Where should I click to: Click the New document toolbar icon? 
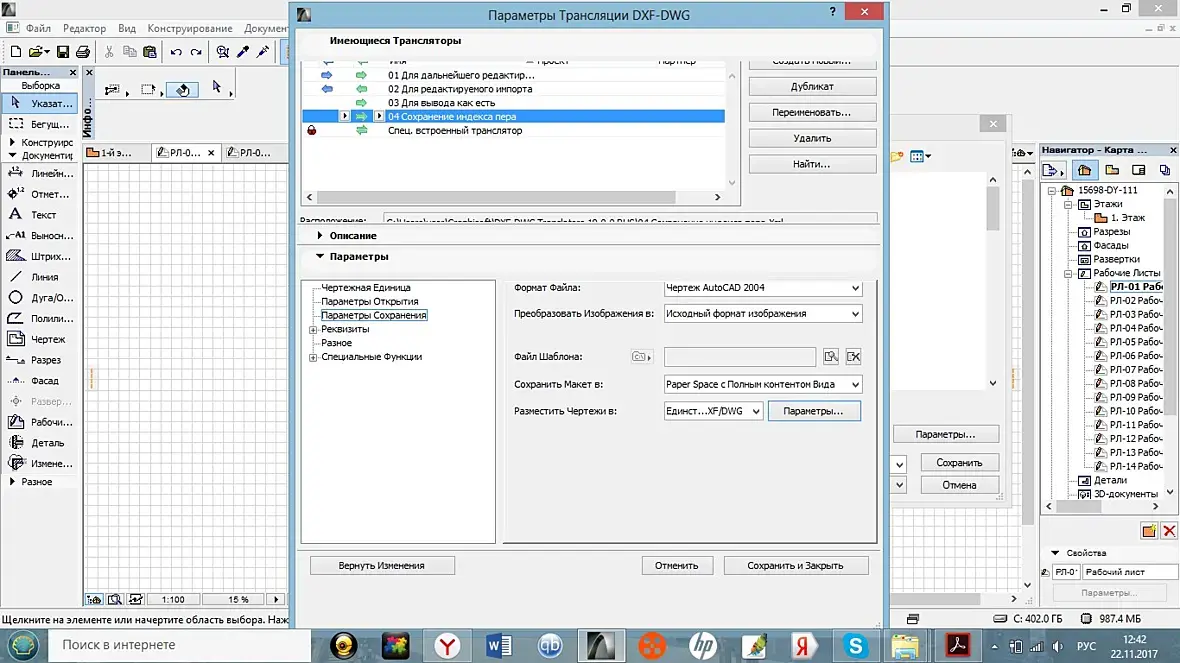[x=16, y=52]
